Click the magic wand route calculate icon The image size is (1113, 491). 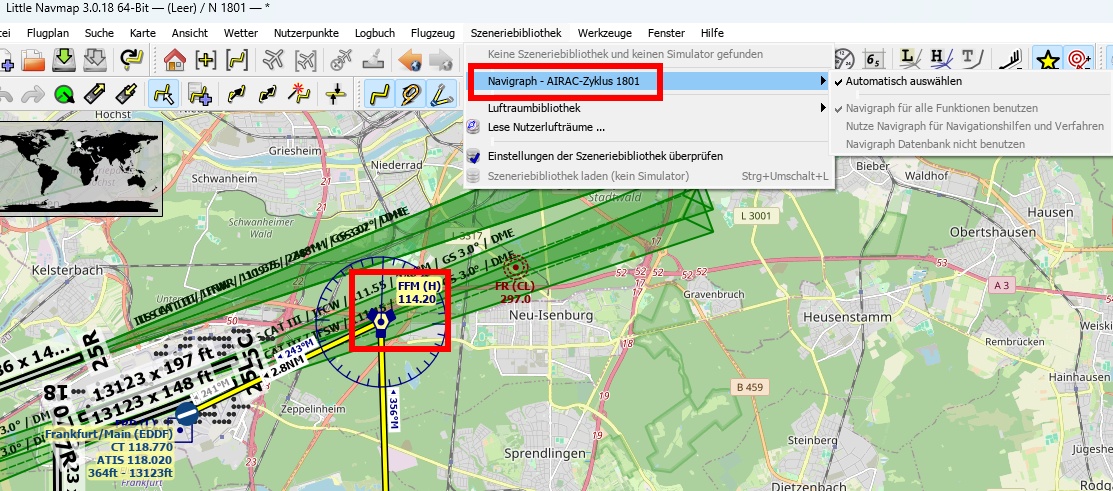pyautogui.click(x=298, y=94)
